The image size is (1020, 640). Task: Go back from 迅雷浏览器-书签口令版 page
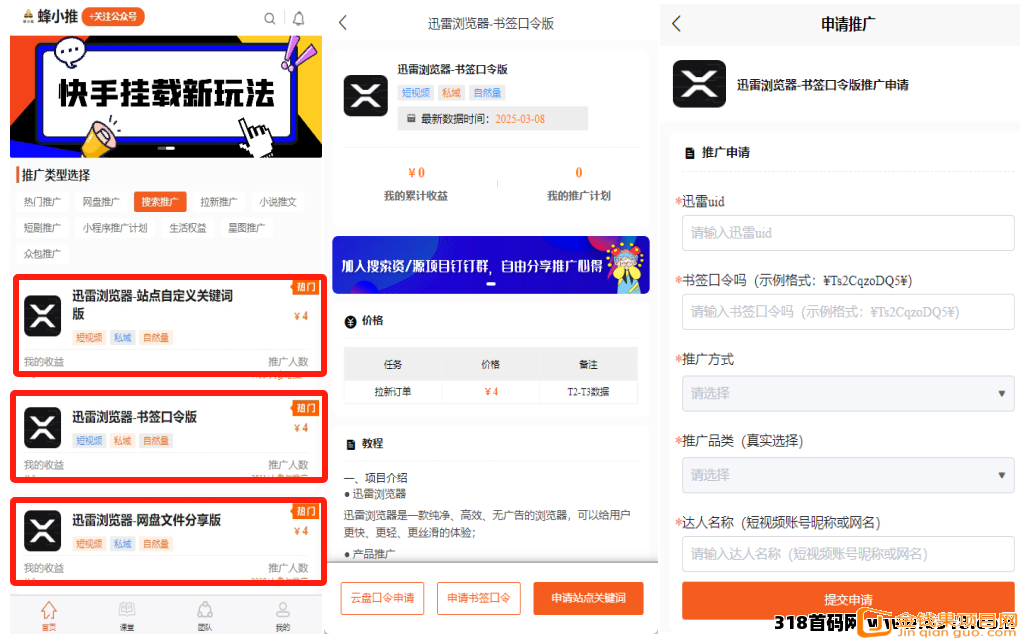click(x=343, y=23)
